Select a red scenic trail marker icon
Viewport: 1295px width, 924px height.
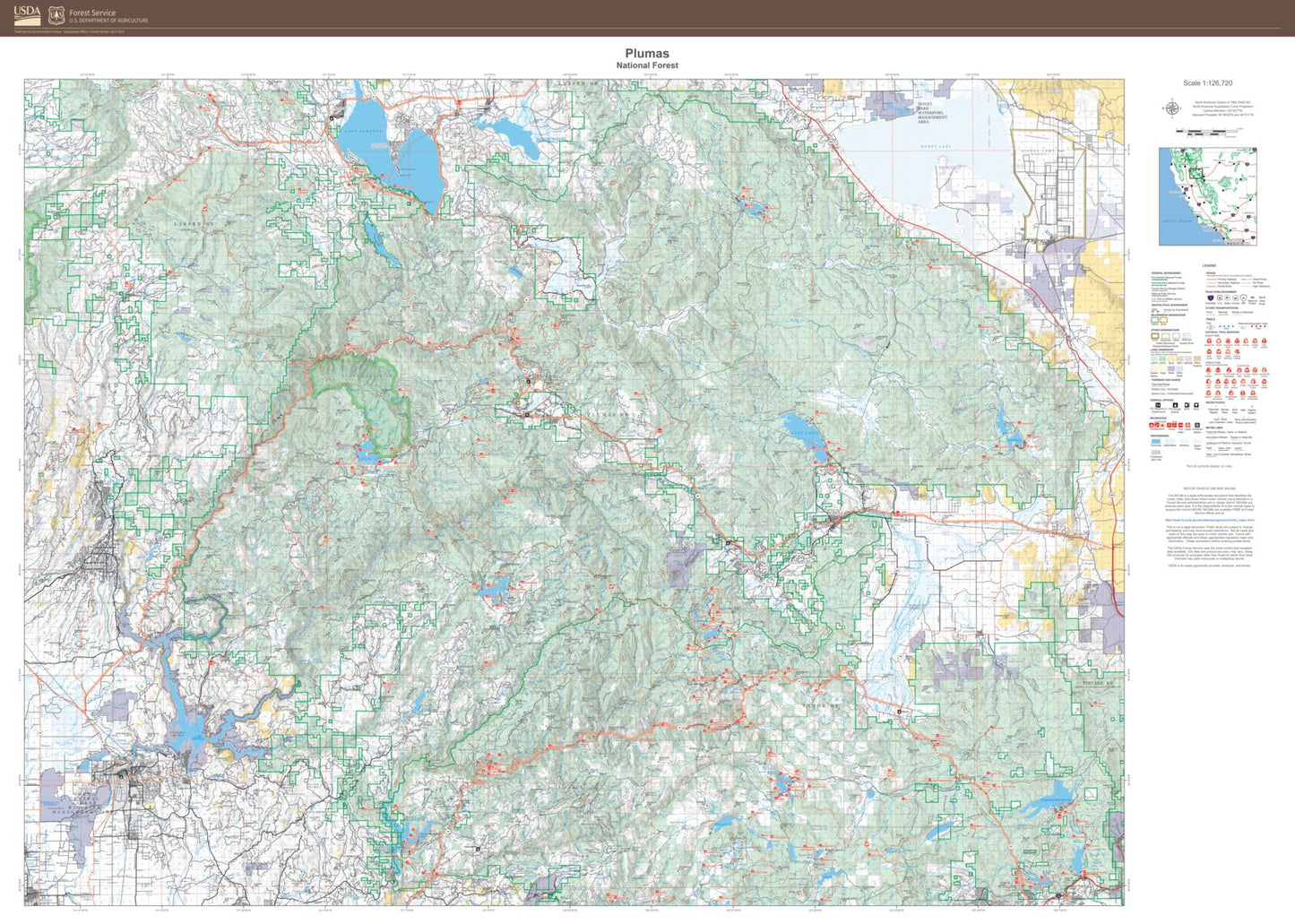point(1209,342)
